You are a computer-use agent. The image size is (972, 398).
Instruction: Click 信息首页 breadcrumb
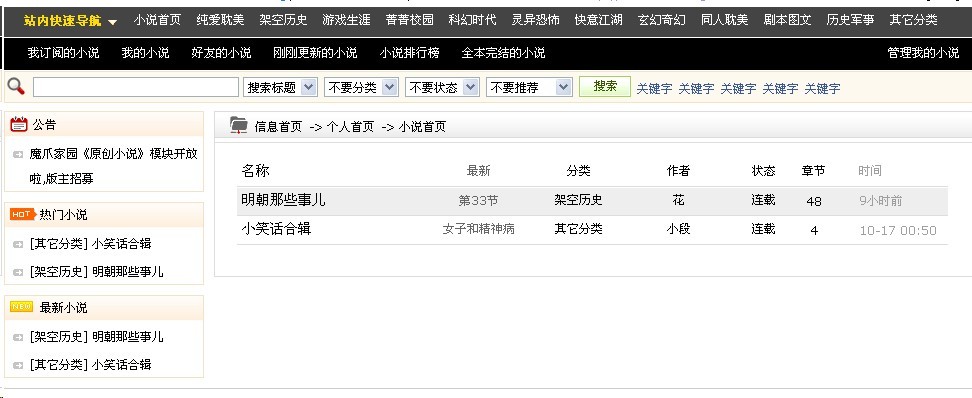(278, 127)
